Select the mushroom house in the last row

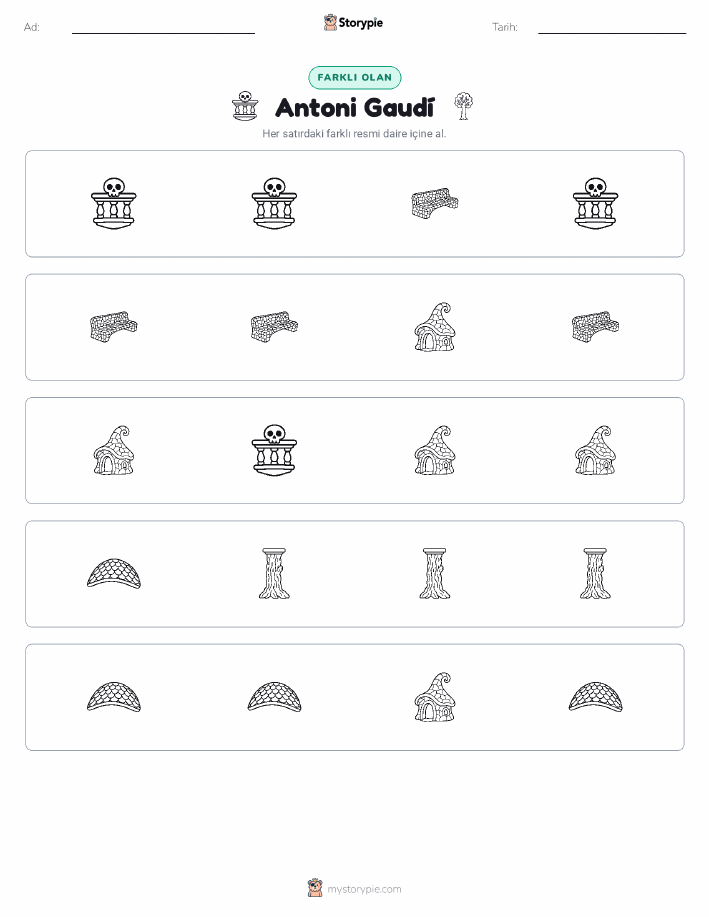coord(435,697)
